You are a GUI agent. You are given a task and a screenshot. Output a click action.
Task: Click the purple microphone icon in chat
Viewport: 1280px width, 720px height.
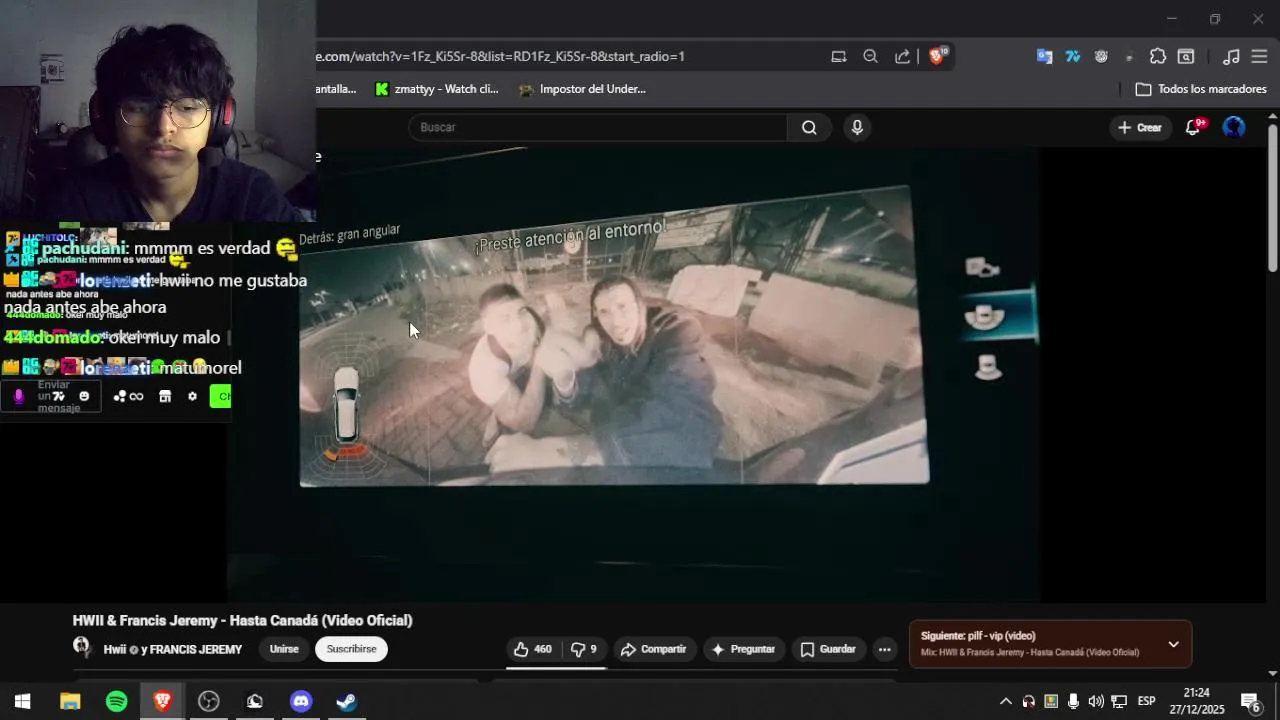point(18,396)
